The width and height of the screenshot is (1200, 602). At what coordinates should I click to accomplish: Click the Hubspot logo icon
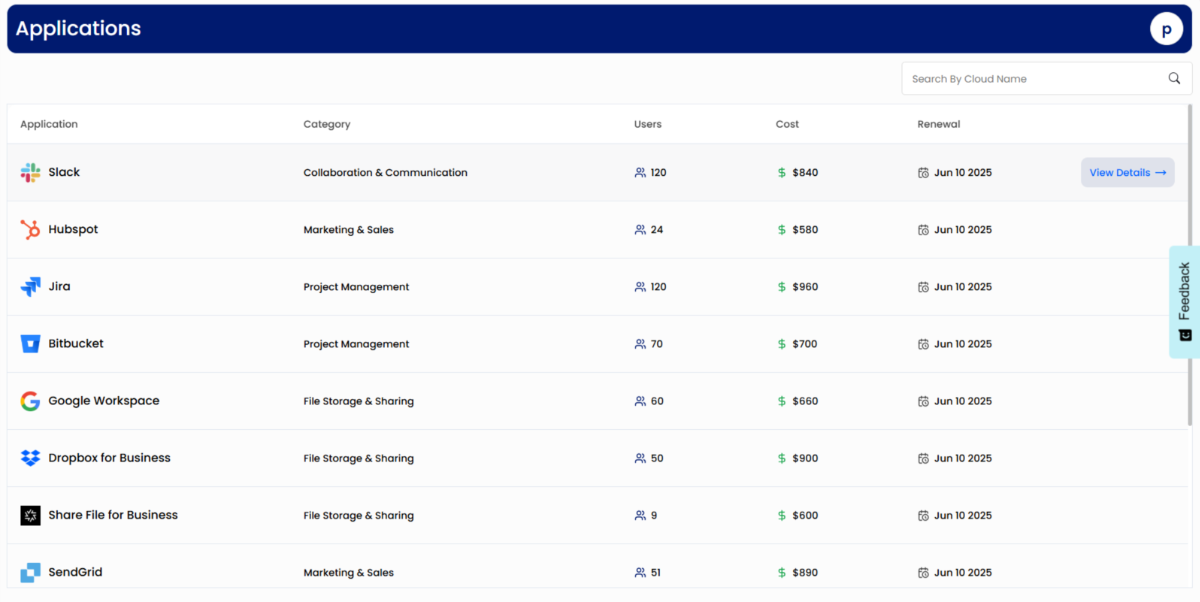click(x=30, y=230)
